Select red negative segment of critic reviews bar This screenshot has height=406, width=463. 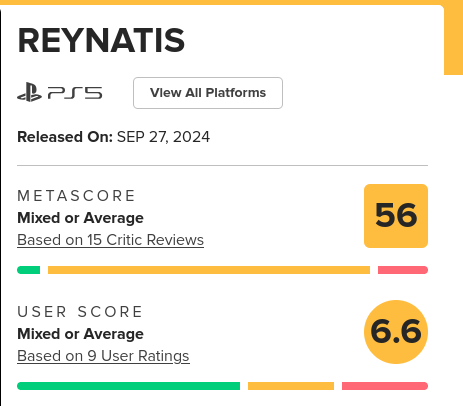tap(403, 270)
